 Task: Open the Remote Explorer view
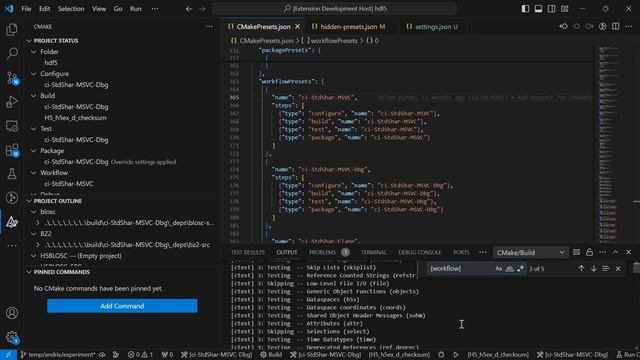tap(12, 126)
